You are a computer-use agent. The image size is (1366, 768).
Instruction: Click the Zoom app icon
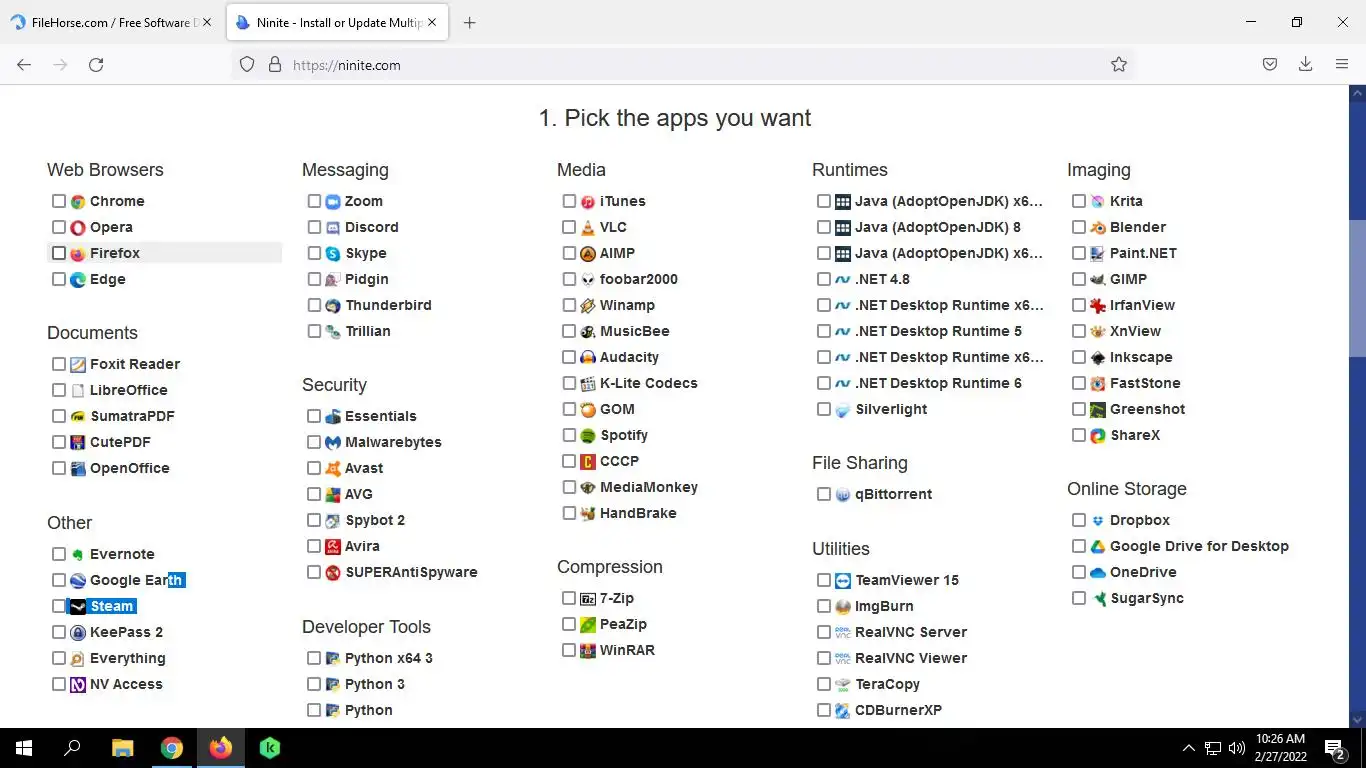pos(333,201)
